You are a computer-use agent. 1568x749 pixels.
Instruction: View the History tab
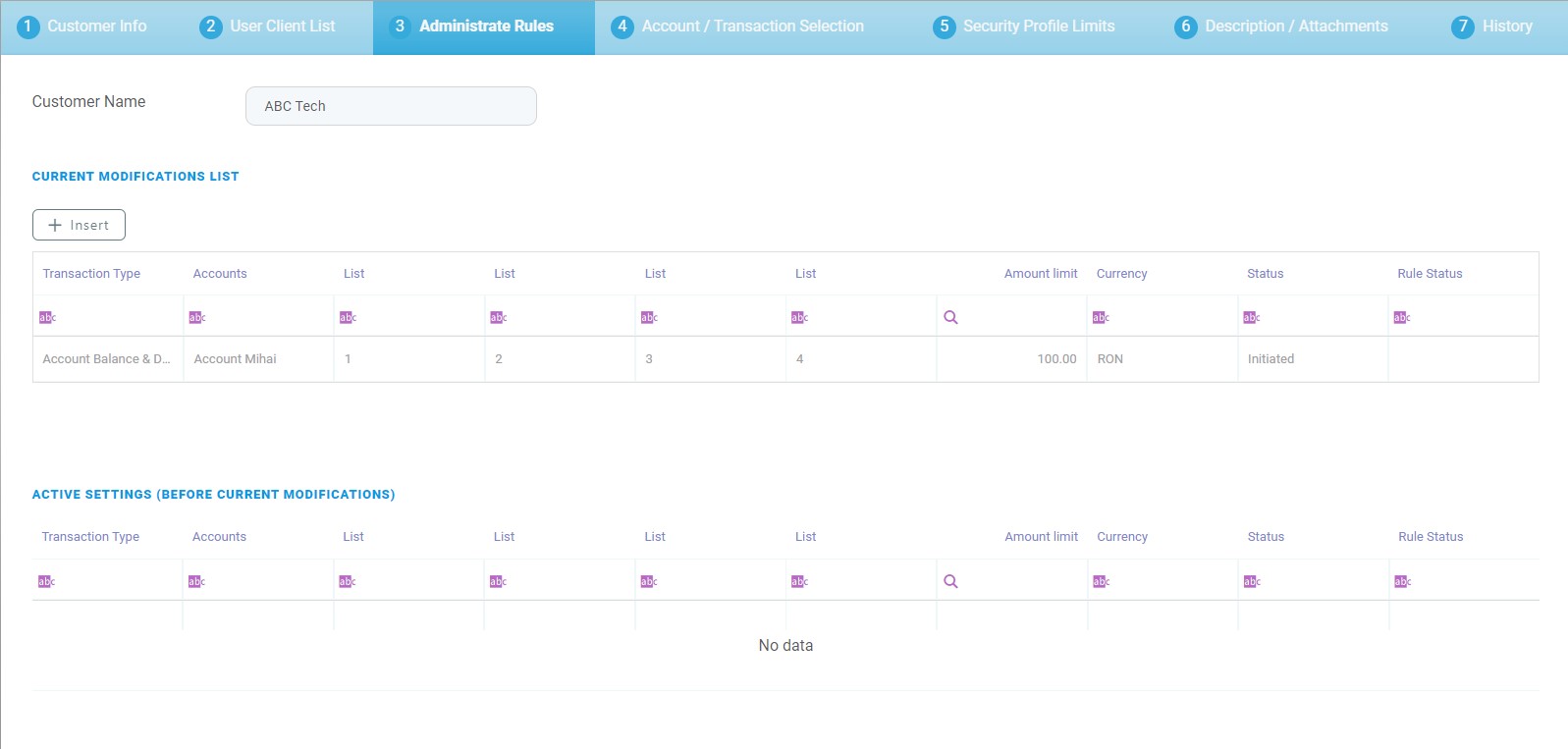[1492, 27]
